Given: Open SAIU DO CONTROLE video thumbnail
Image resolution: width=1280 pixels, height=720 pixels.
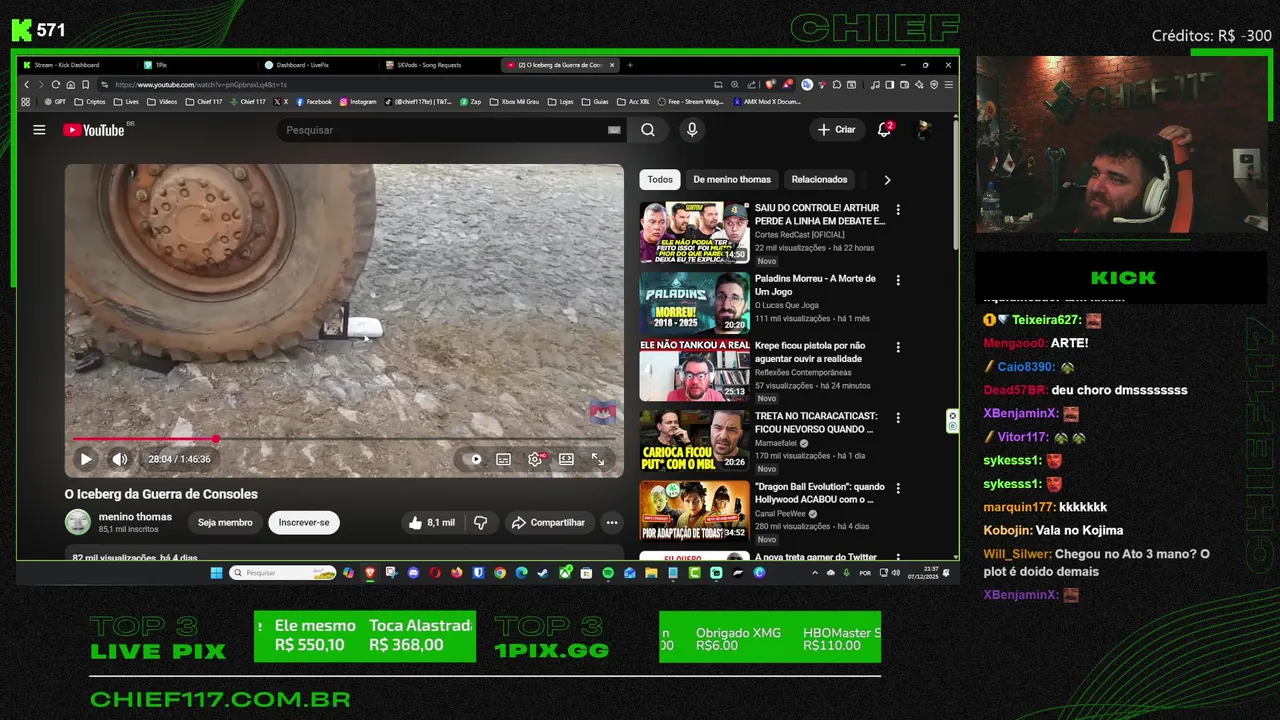Looking at the screenshot, I should [694, 232].
